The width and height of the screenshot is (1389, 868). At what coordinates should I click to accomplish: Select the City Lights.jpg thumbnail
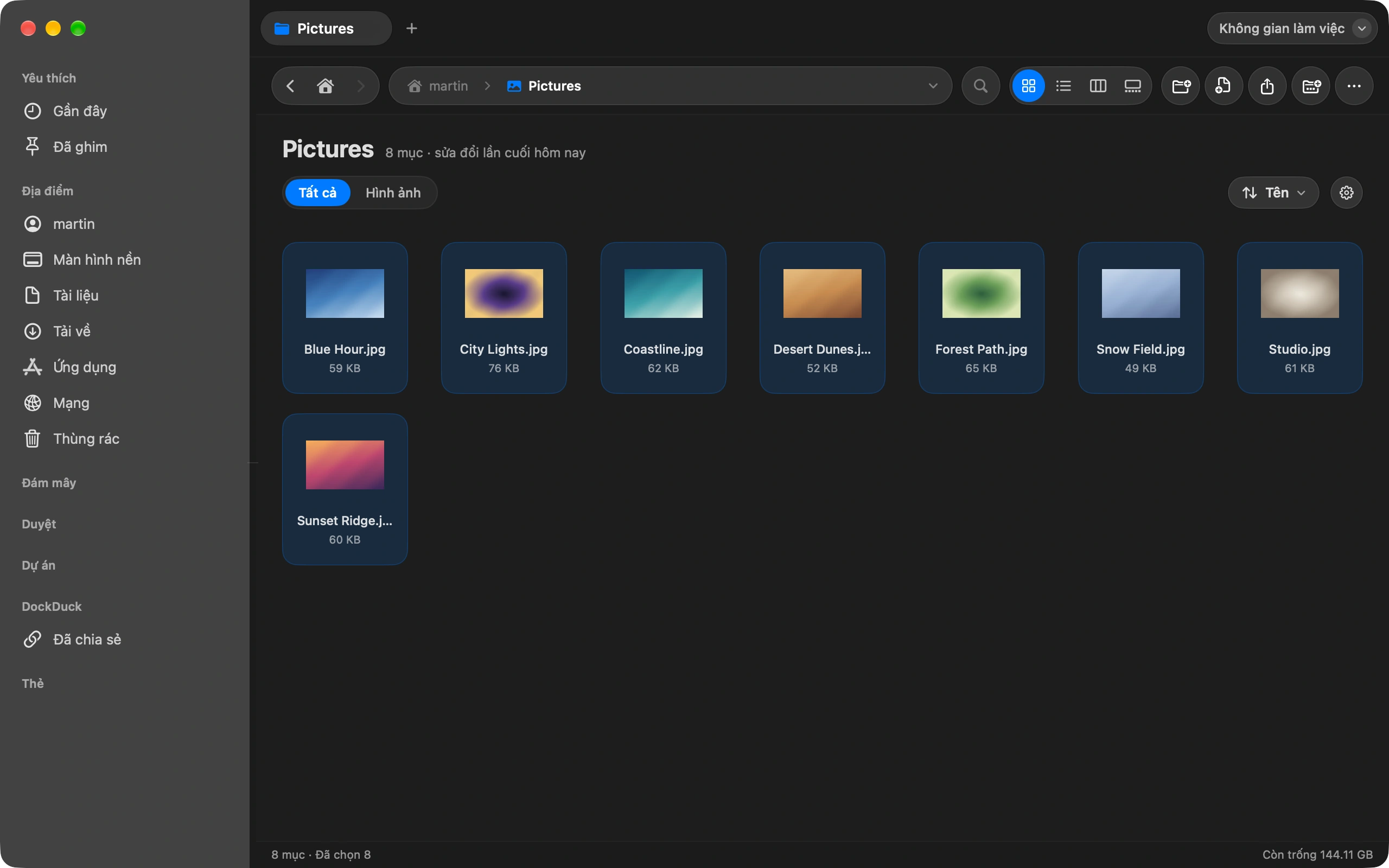coord(504,317)
